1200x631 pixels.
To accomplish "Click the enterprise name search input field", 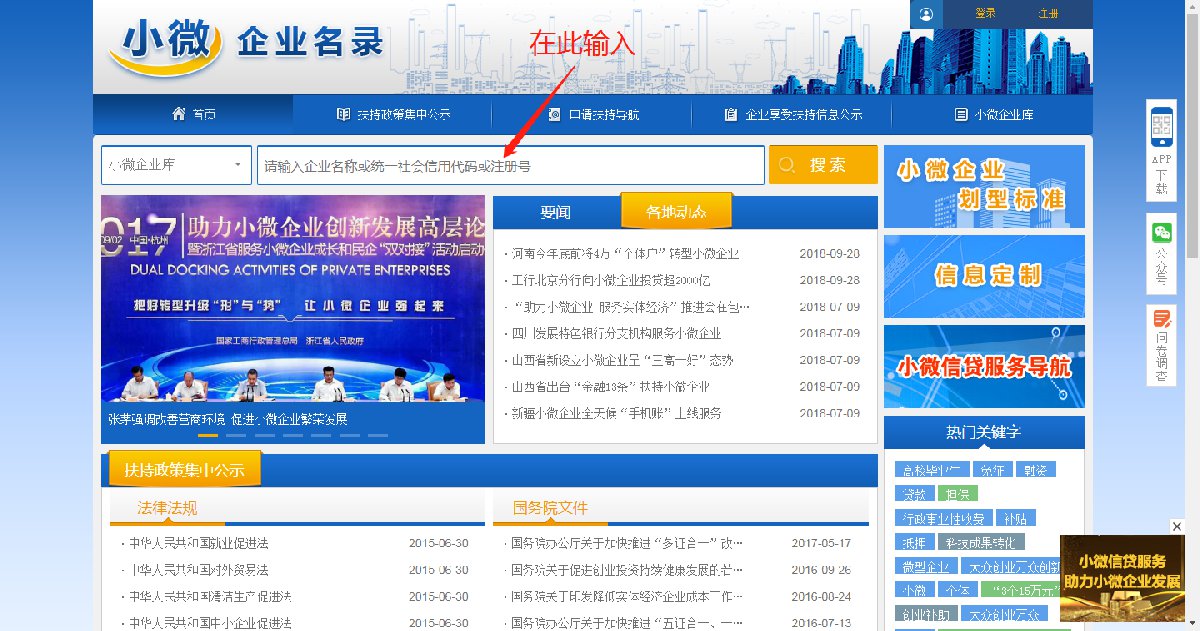I will (x=510, y=165).
